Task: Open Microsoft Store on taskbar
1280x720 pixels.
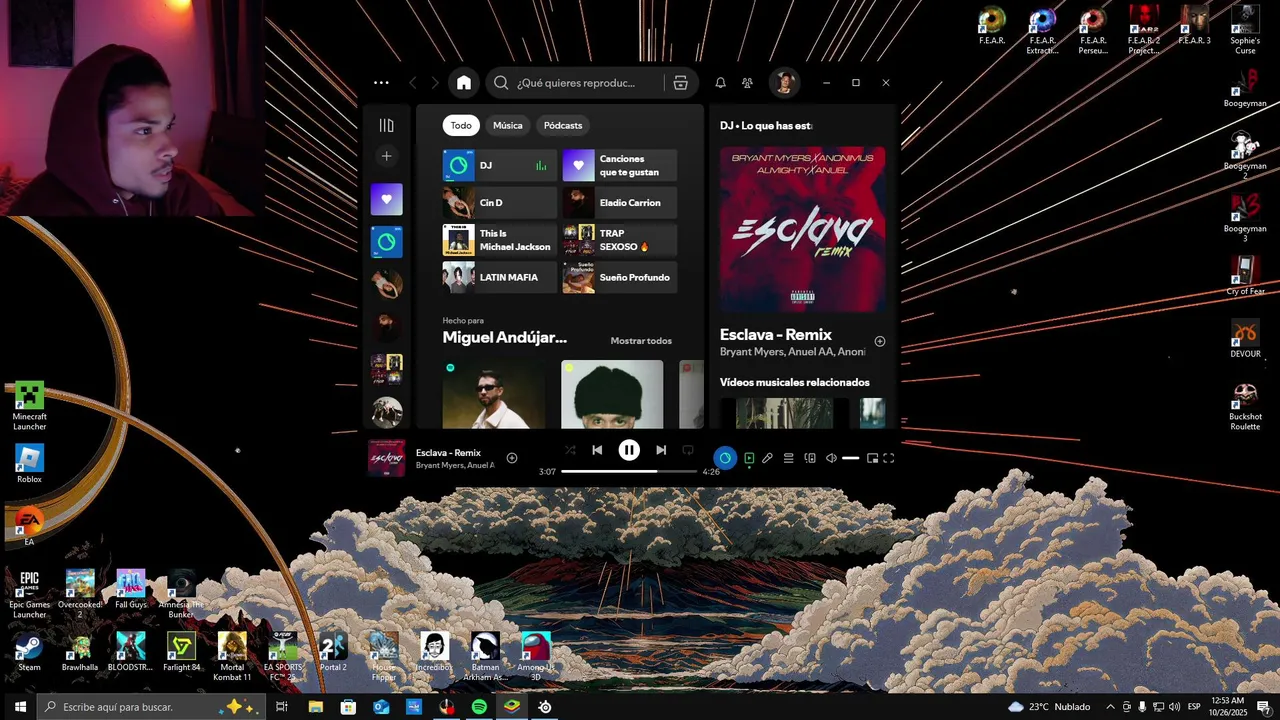Action: (x=348, y=707)
